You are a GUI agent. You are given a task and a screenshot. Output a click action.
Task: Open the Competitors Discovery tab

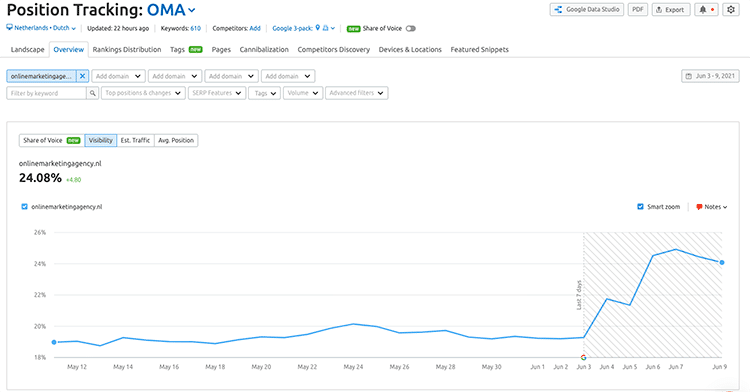[333, 49]
